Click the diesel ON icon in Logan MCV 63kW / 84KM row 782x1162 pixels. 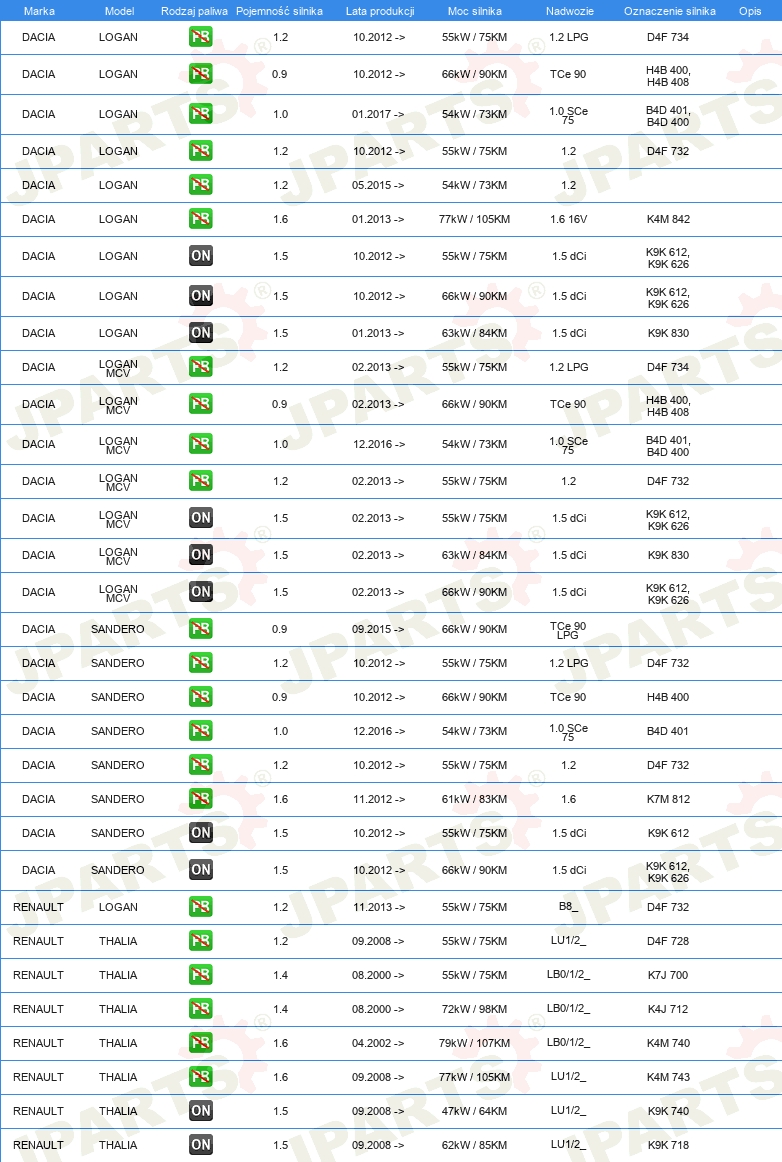point(200,556)
